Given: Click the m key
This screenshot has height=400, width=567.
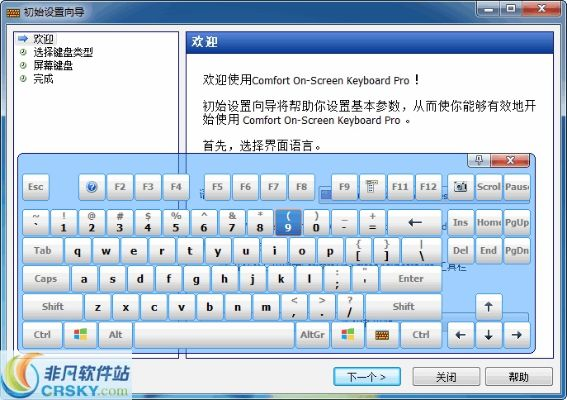Looking at the screenshot, I should (x=266, y=307).
